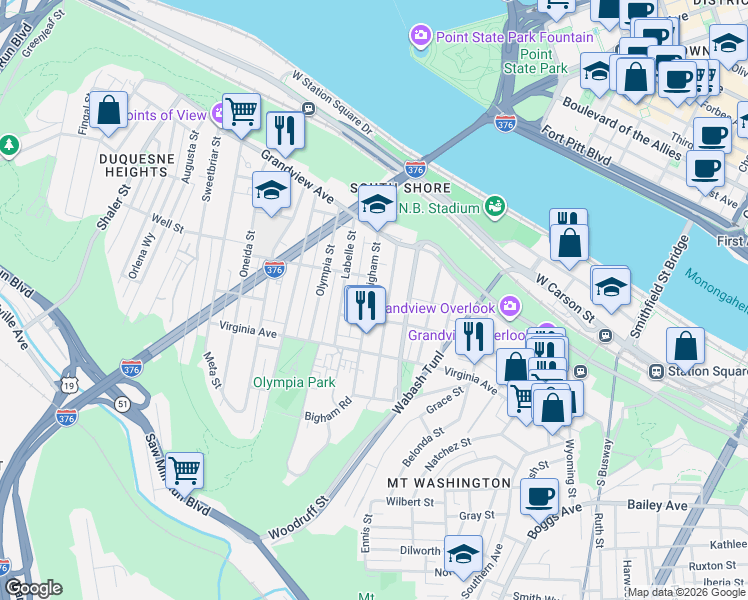Click the 'Woodruff St' street label
The height and width of the screenshot is (600, 748).
pyautogui.click(x=299, y=518)
